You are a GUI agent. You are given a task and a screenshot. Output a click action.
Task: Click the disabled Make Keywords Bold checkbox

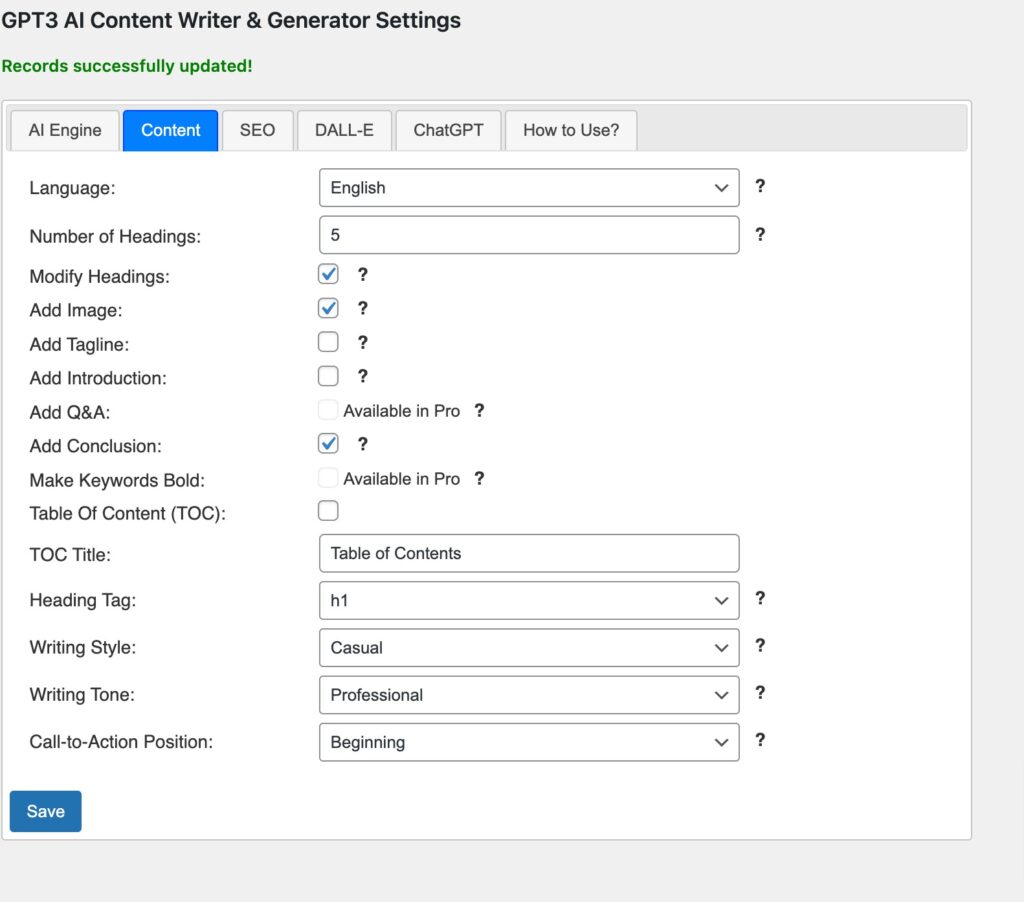coord(328,477)
